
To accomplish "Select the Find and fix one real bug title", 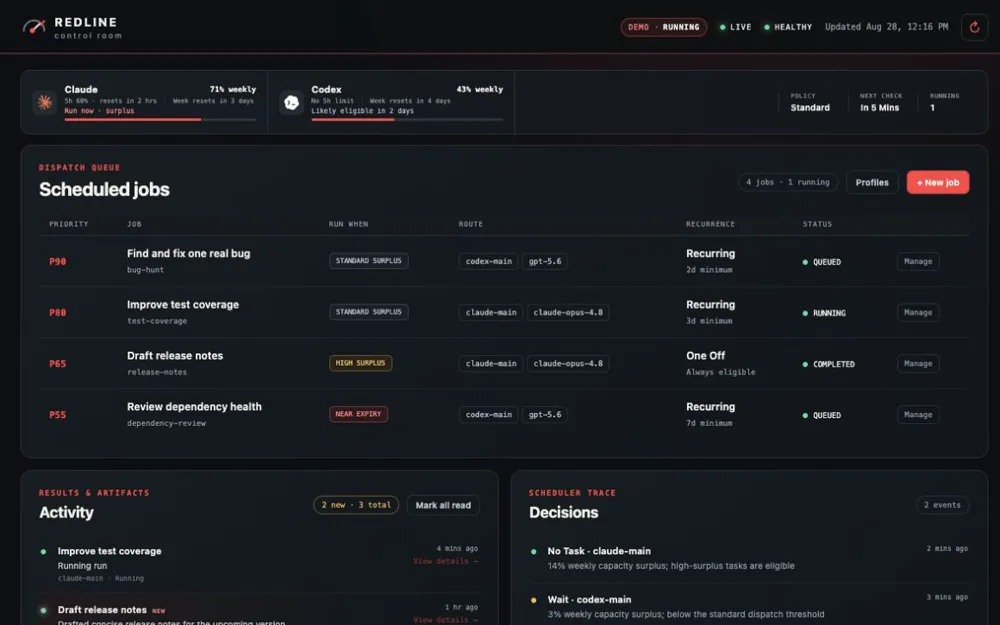I will (188, 253).
